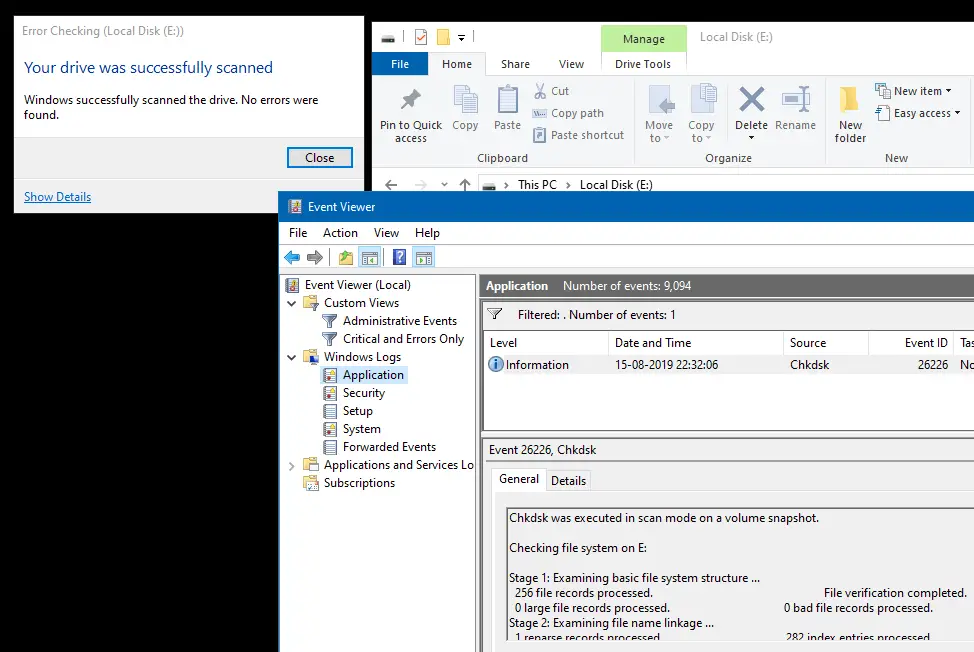Click Properties checkmark icon in Explorer quick access toolbar

421,37
